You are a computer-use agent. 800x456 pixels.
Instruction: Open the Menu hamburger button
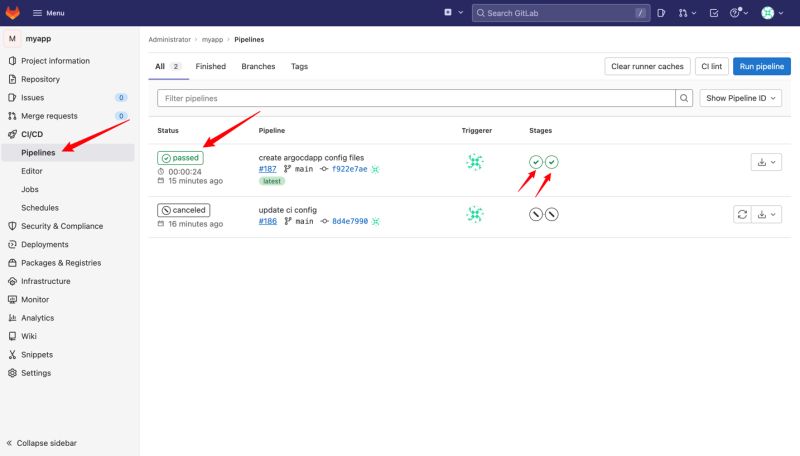click(48, 13)
